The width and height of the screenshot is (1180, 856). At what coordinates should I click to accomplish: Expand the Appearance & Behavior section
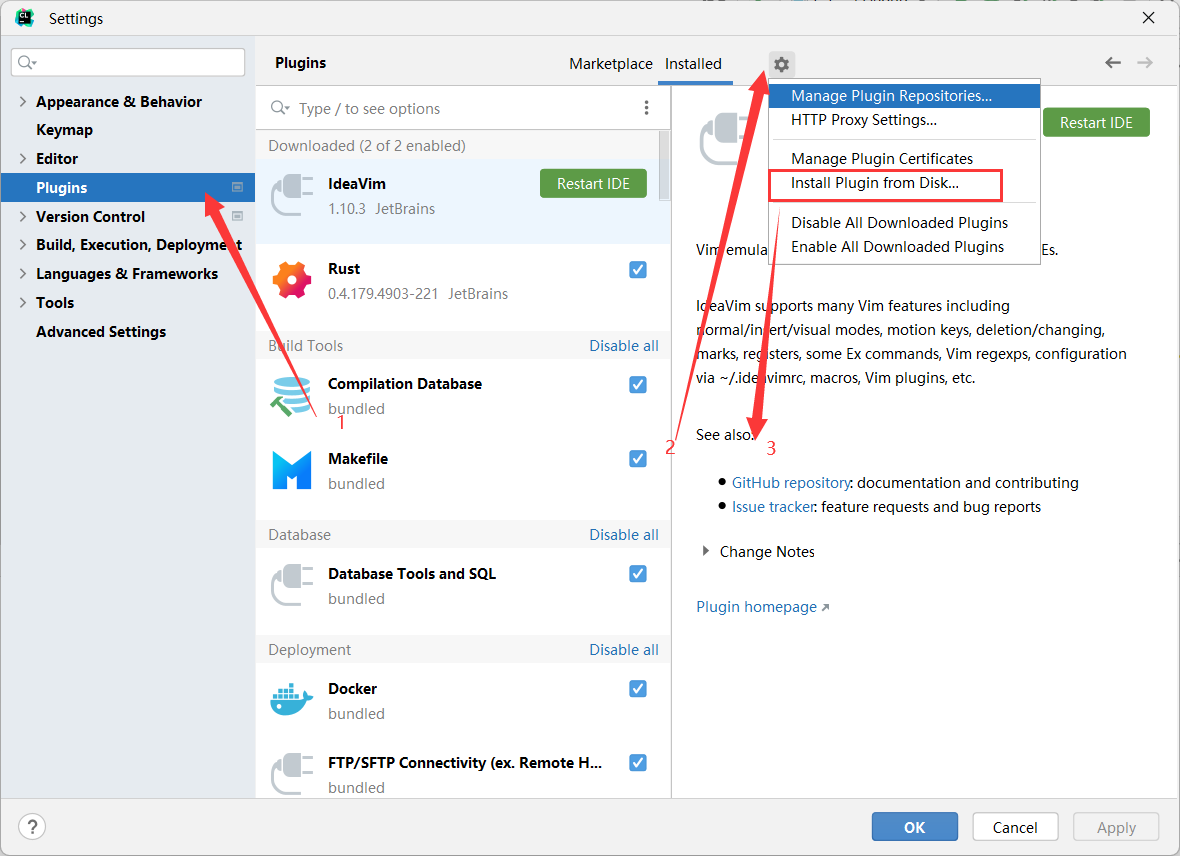tap(23, 102)
